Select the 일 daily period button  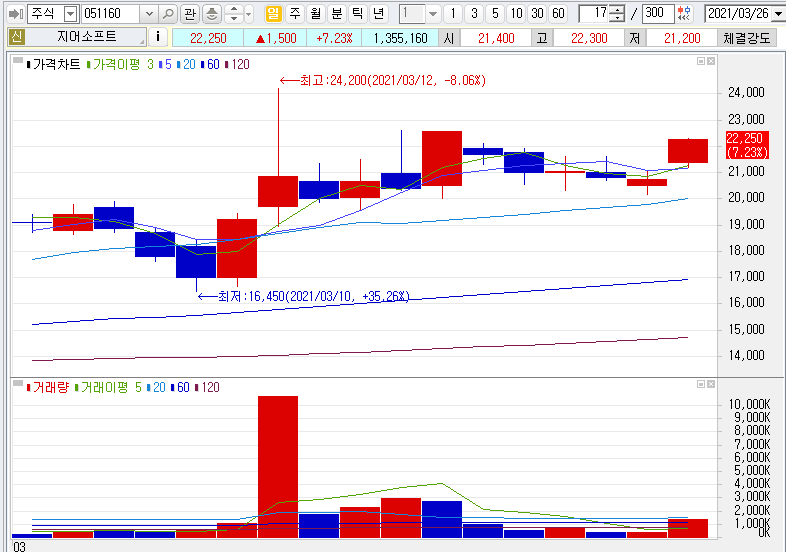click(x=273, y=14)
